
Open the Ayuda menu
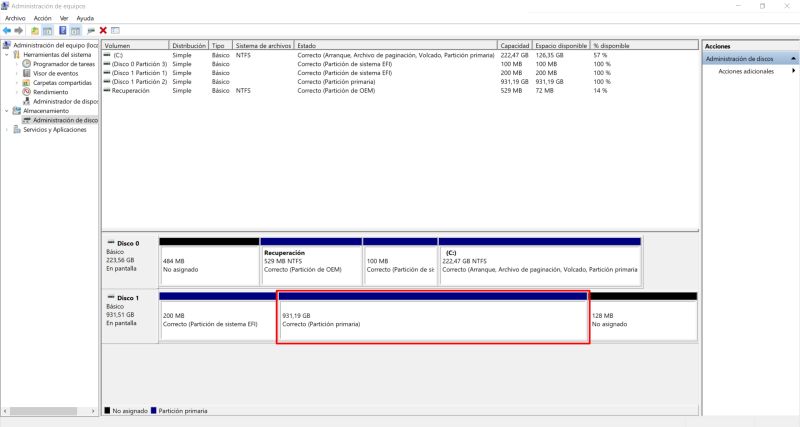[x=85, y=18]
